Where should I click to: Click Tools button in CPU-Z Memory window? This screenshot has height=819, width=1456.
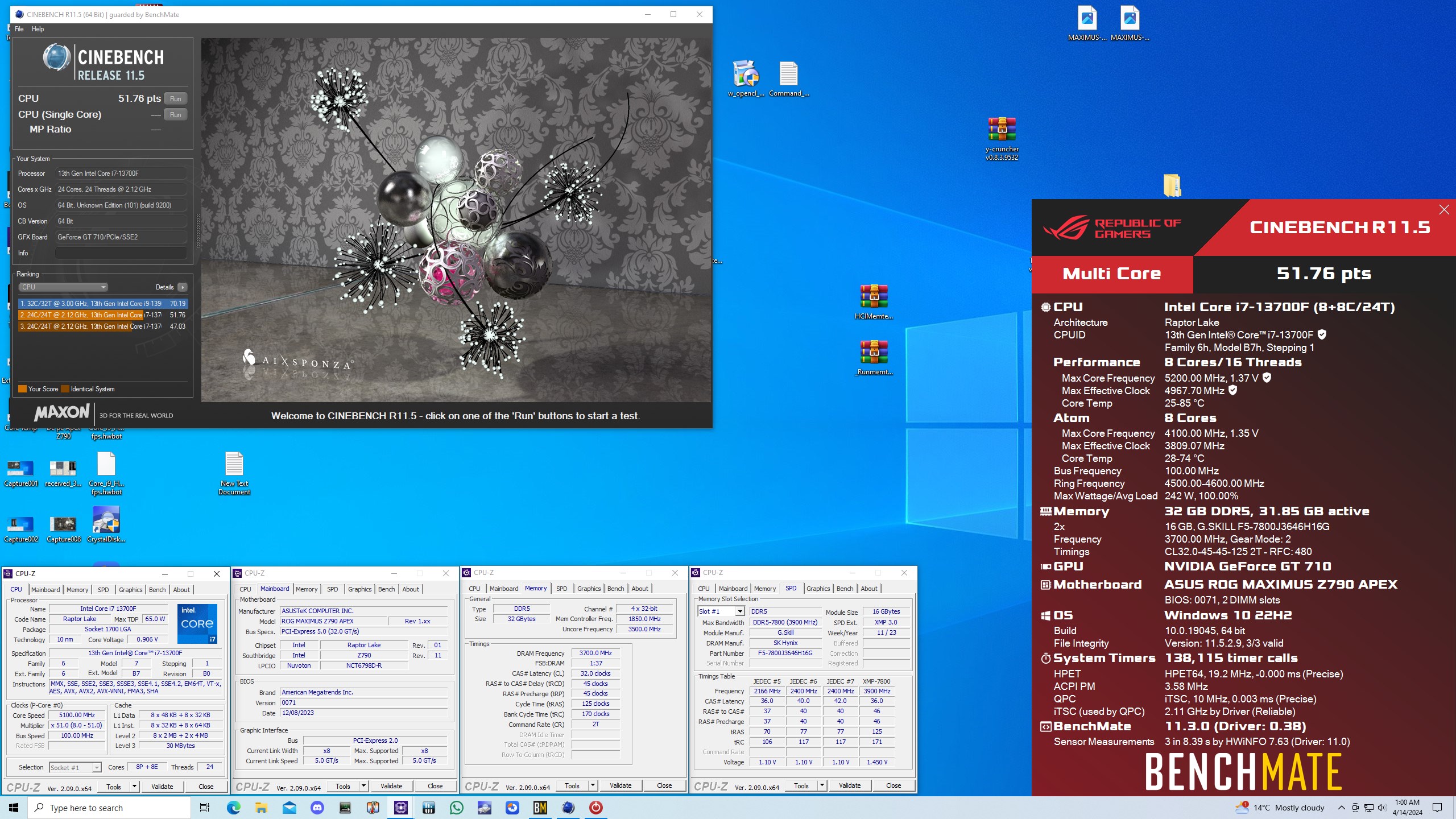pos(572,785)
